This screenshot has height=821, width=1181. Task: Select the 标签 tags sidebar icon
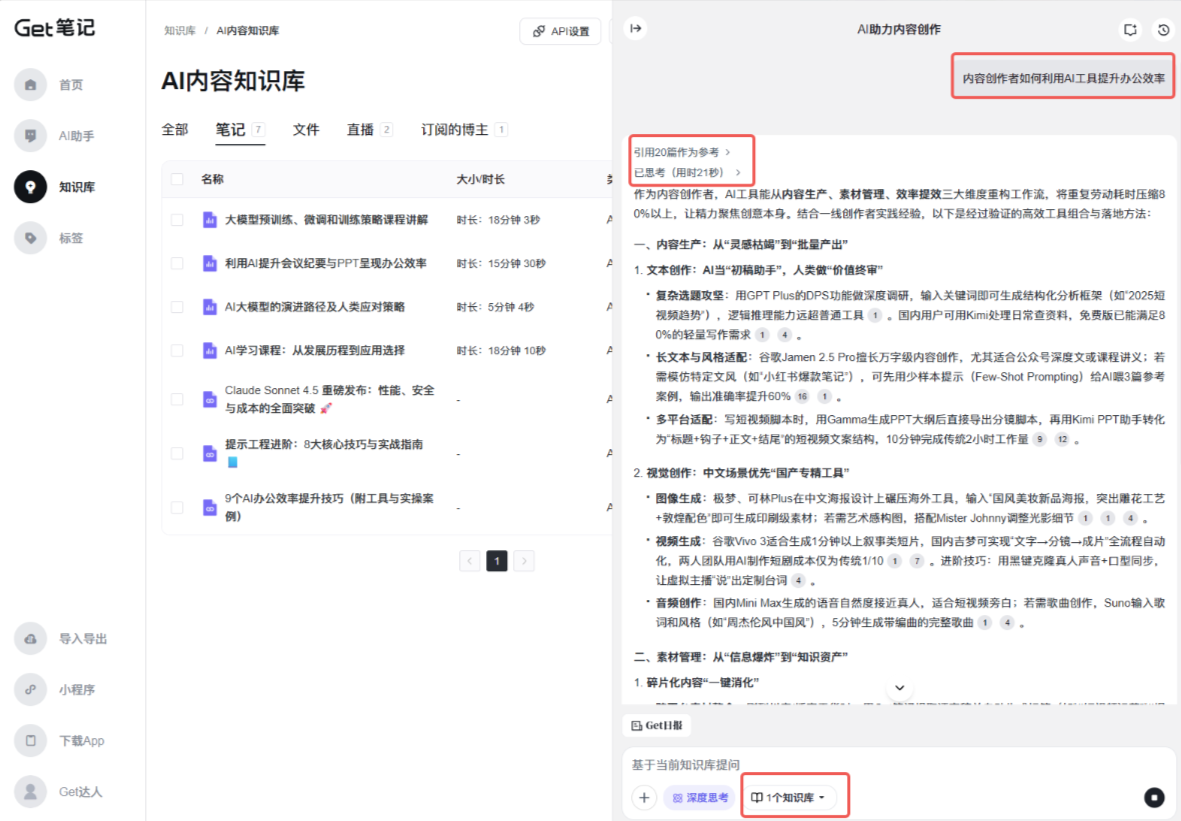tap(31, 238)
